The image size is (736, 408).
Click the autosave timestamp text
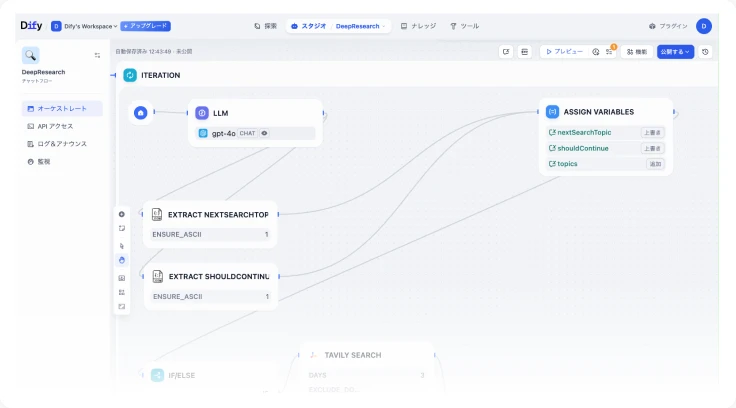153,52
